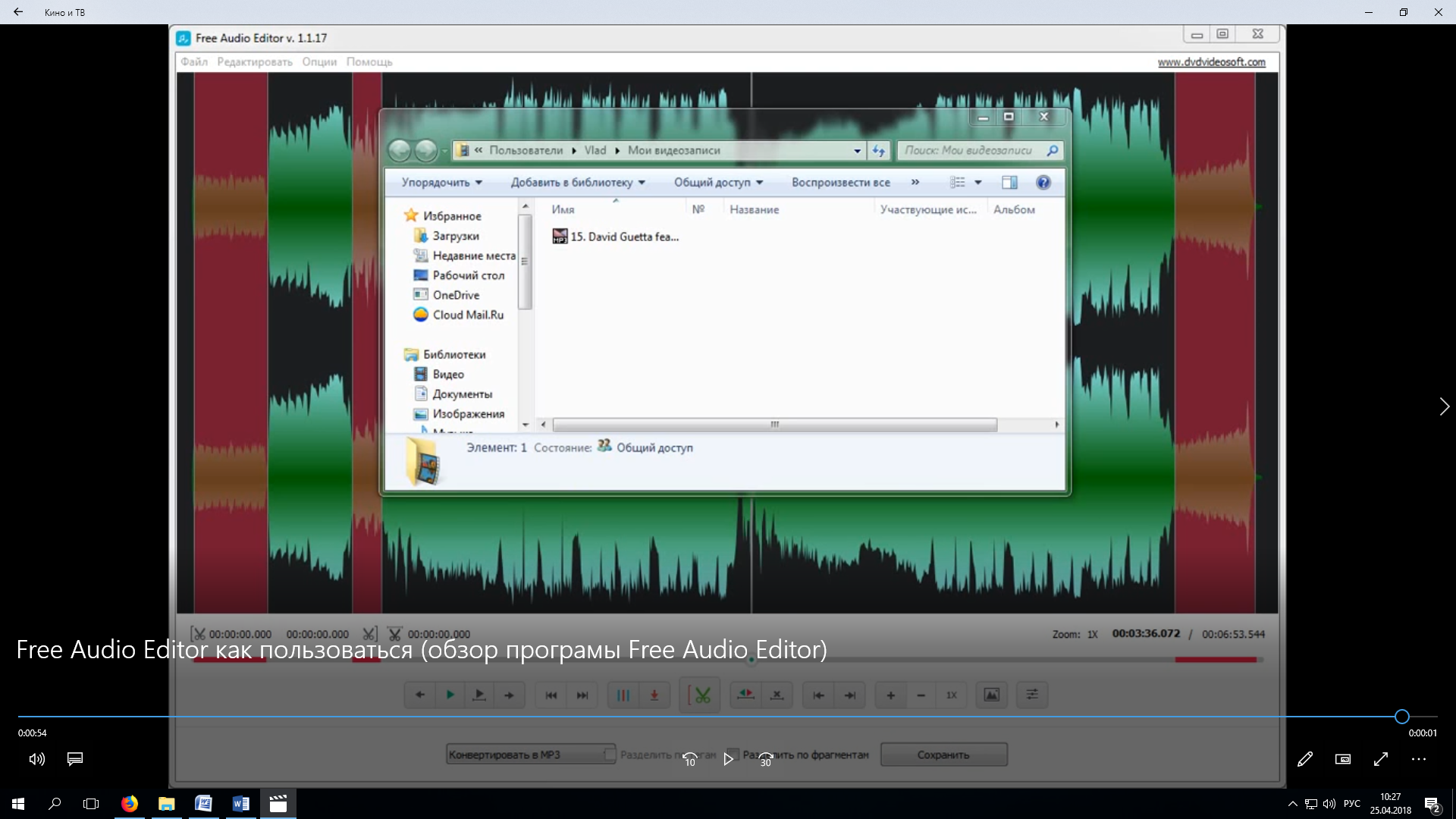Image resolution: width=1456 pixels, height=819 pixels.
Task: Step right with the audio editor arrow
Action: tap(510, 695)
